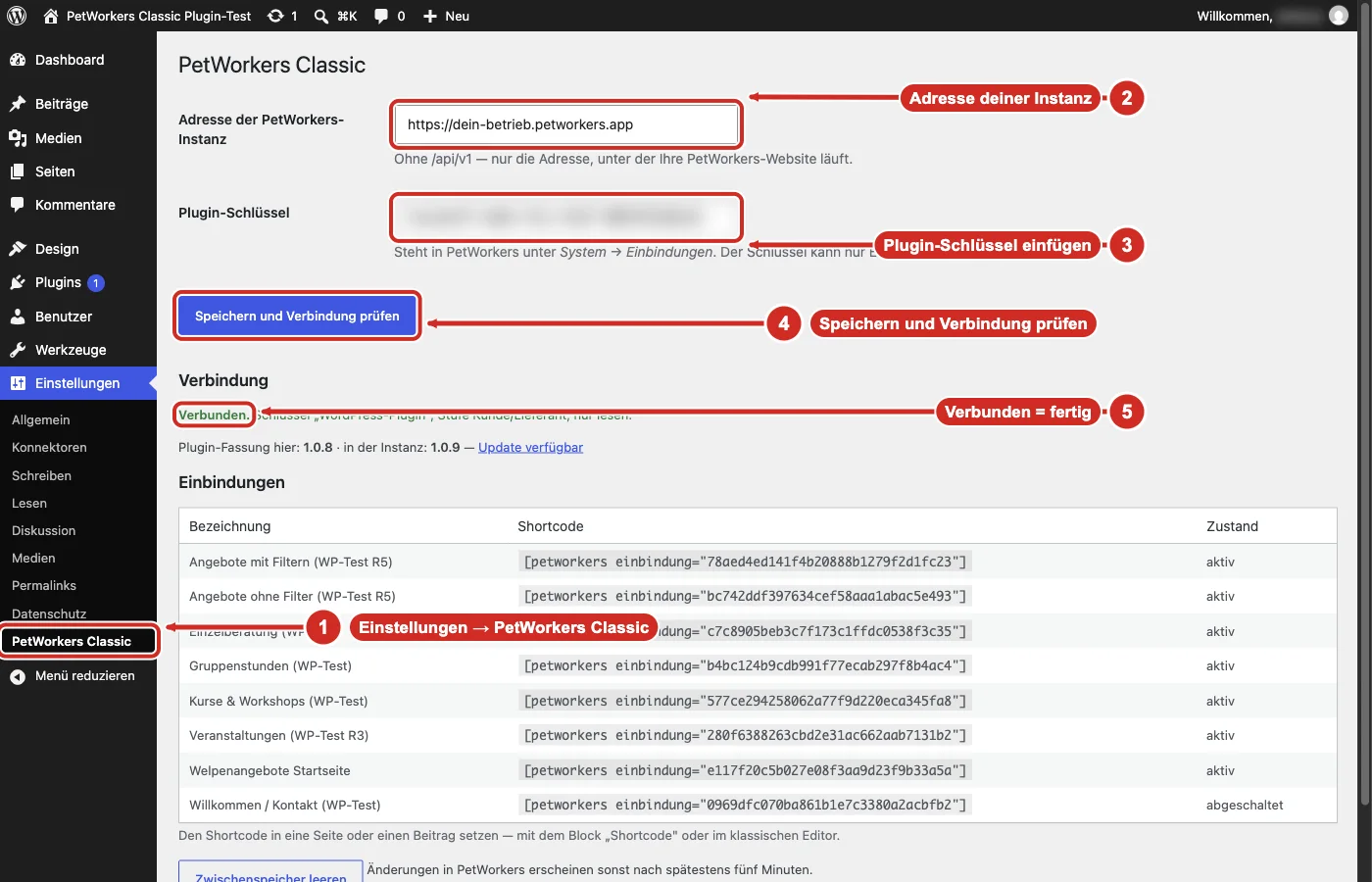Select shortcode for Veranstaltungen (WP-Test R3)
This screenshot has height=882, width=1372.
coord(745,736)
